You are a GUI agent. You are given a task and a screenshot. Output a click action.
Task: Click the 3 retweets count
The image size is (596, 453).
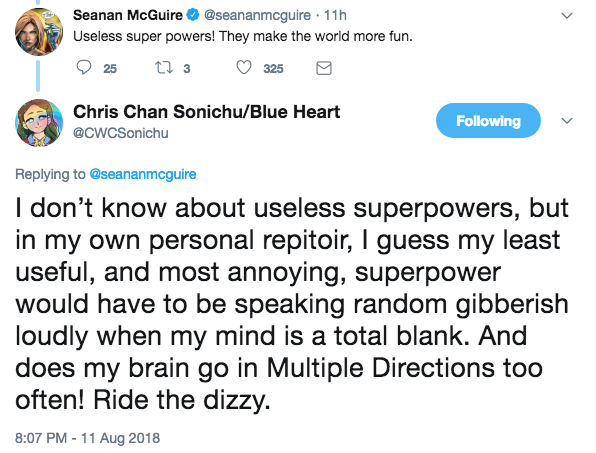(x=187, y=68)
